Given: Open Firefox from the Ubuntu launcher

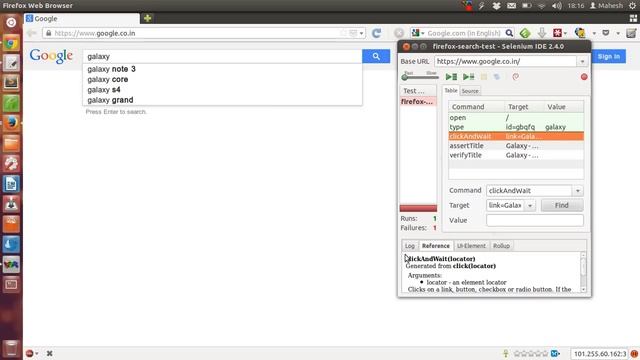Looking at the screenshot, I should coord(11,122).
